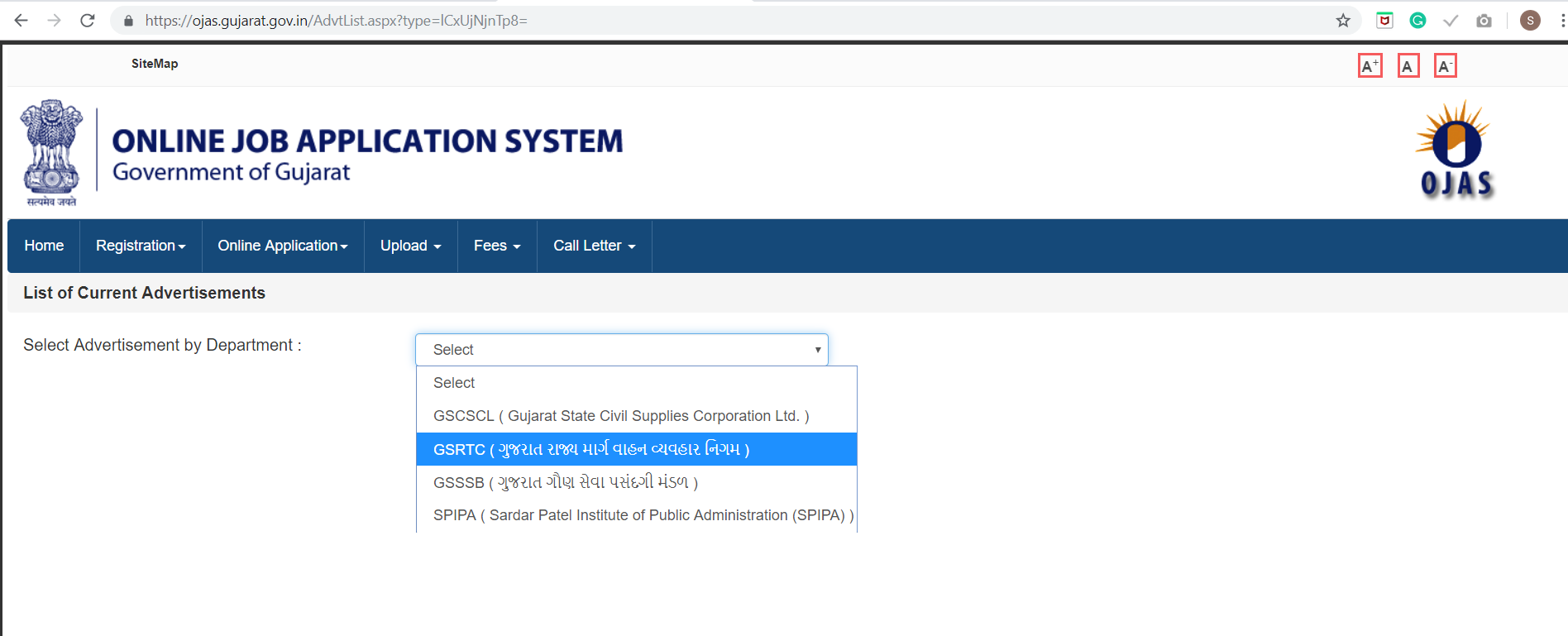This screenshot has width=1568, height=636.
Task: Click the List of Current Advertisements heading
Action: pyautogui.click(x=144, y=293)
